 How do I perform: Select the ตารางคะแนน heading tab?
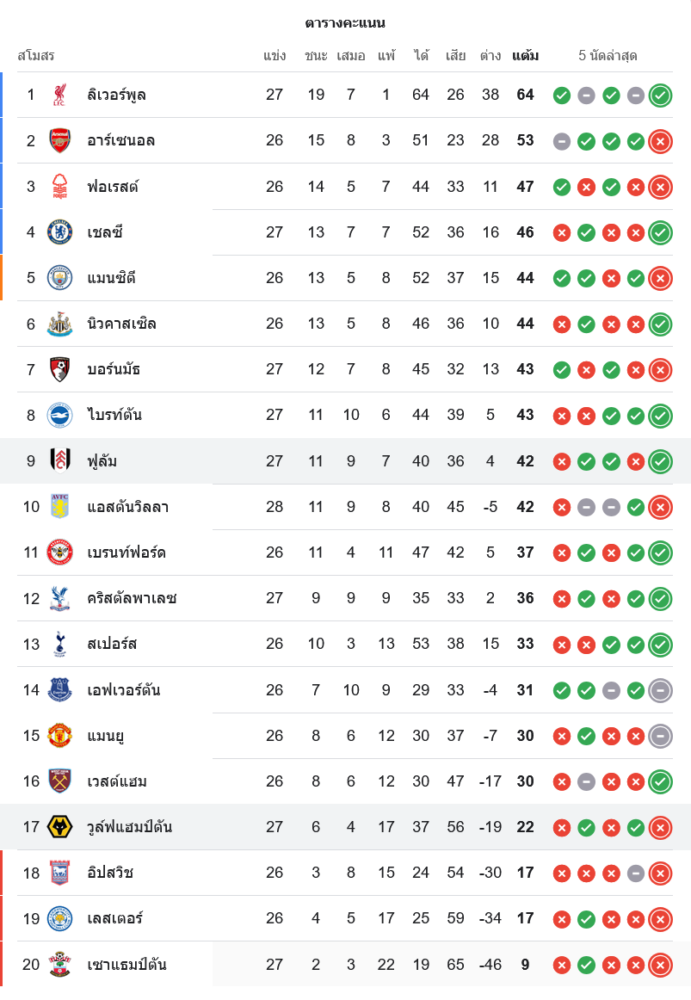345,23
